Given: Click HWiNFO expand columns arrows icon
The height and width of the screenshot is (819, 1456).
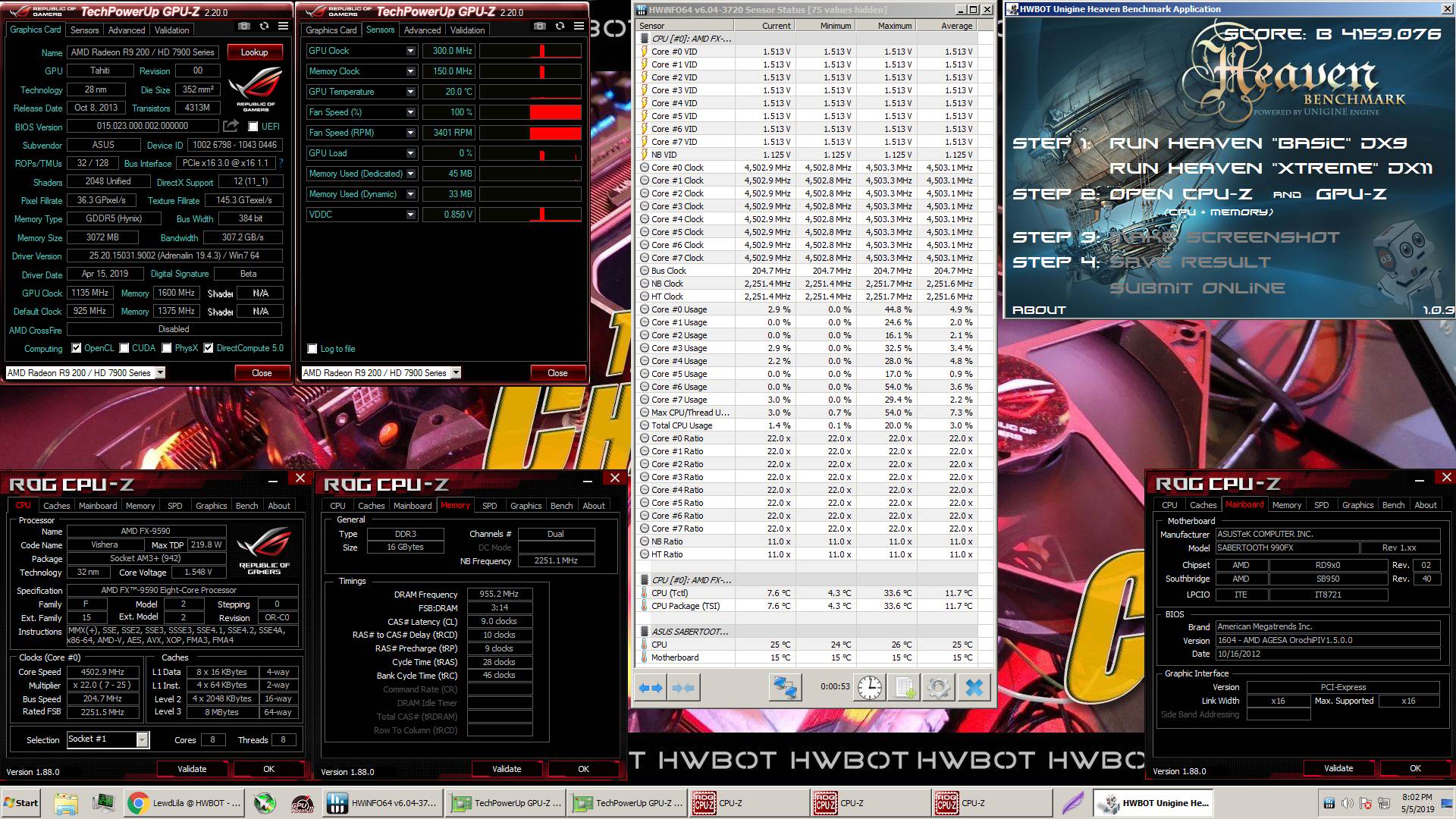Looking at the screenshot, I should click(651, 688).
